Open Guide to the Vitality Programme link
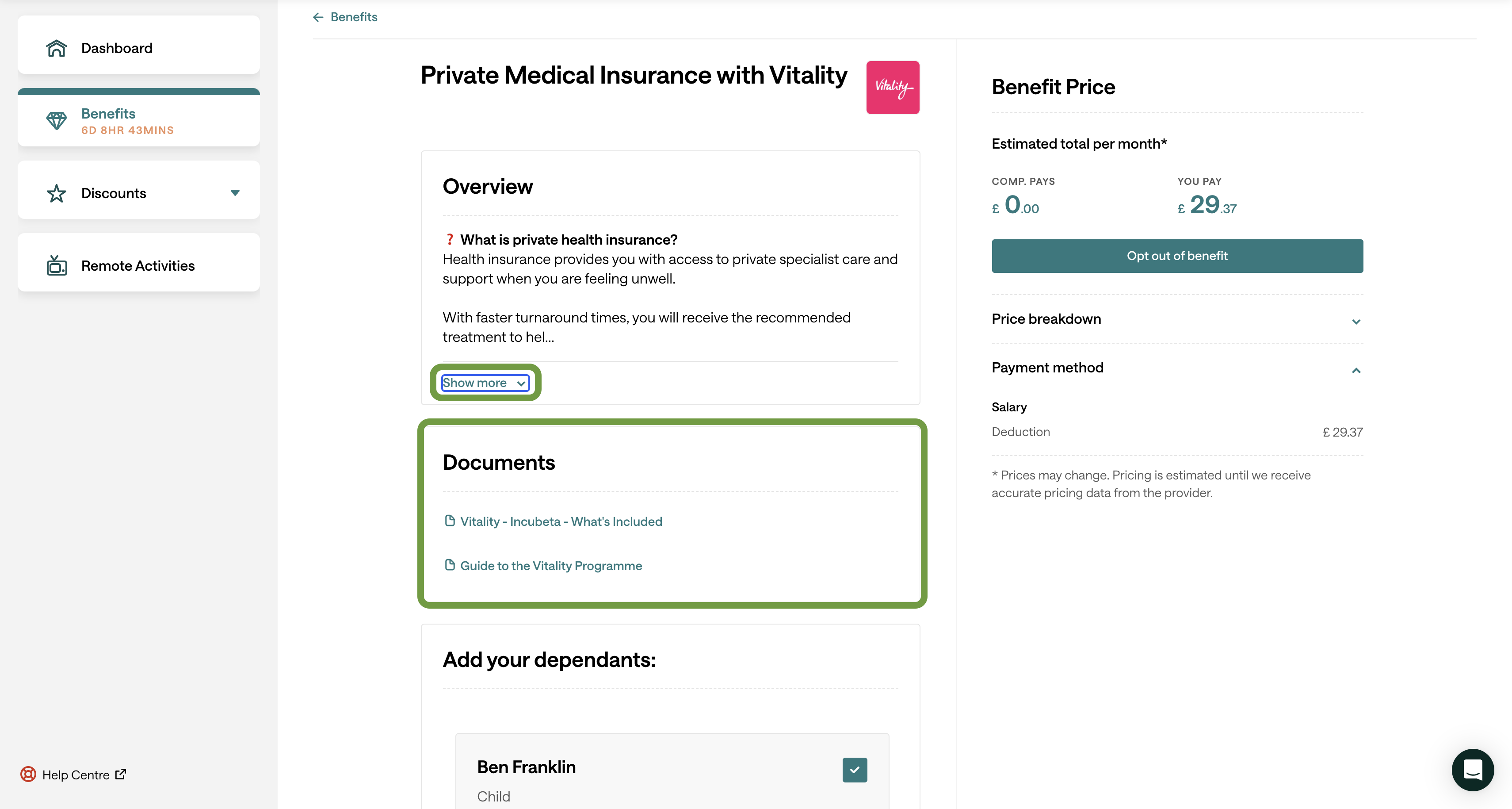This screenshot has height=809, width=1512. click(x=550, y=565)
